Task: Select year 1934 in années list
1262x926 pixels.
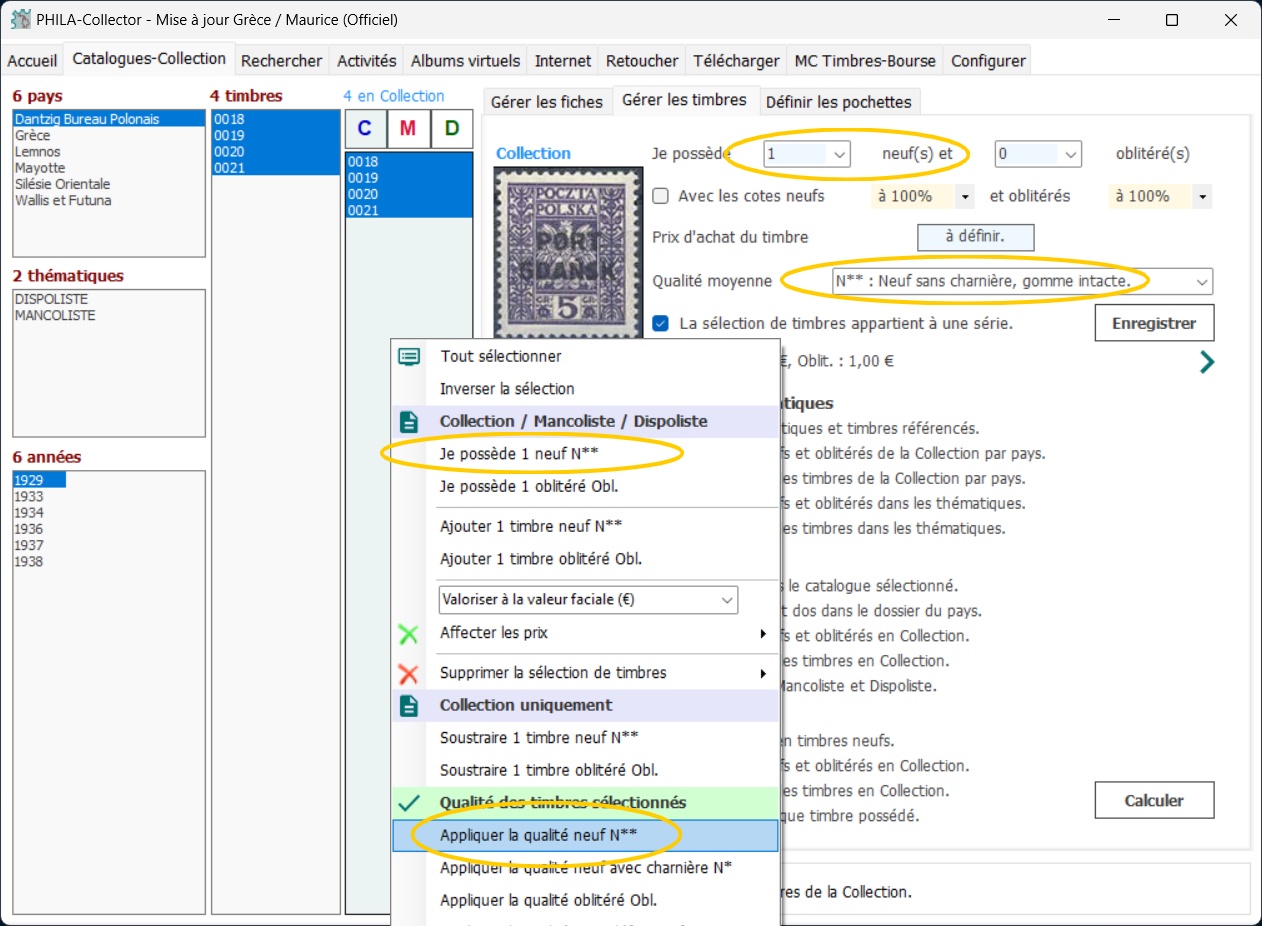Action: (30, 513)
